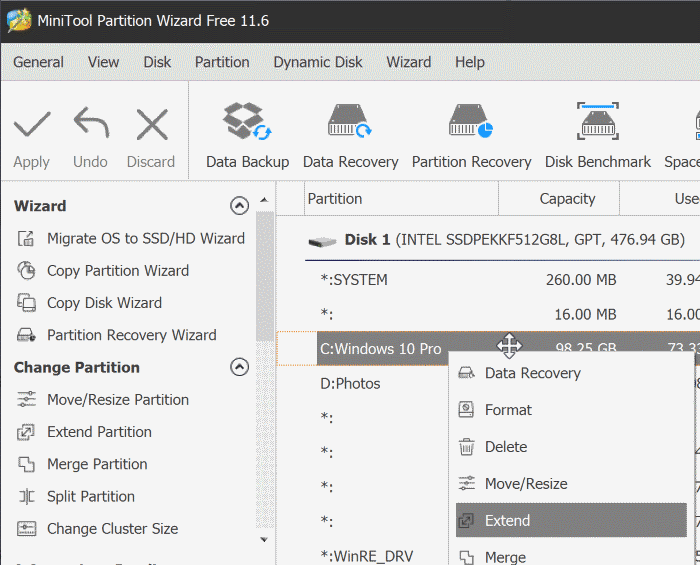Click Format icon in context menu
The width and height of the screenshot is (700, 565).
pos(466,409)
